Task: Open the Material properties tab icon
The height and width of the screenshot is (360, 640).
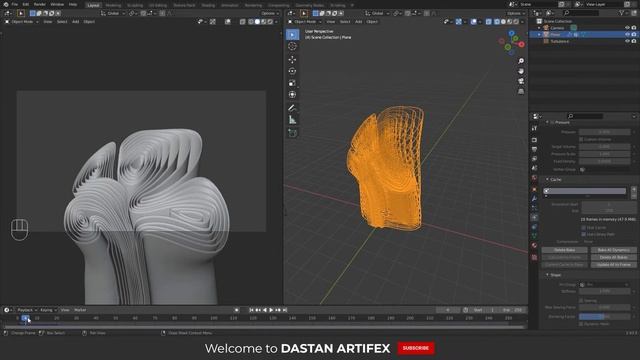Action: 534,246
